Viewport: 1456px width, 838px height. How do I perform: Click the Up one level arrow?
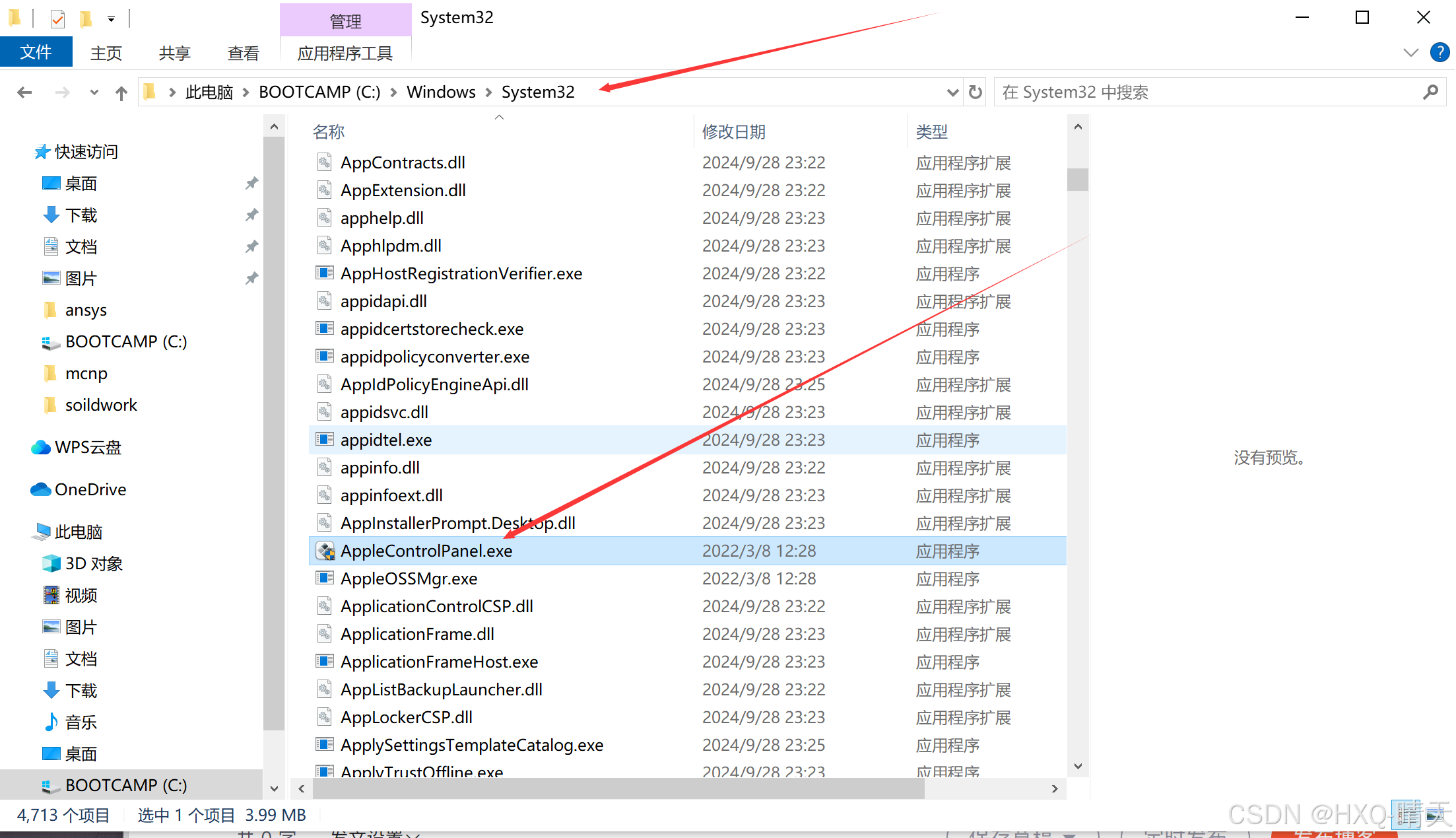[x=121, y=92]
